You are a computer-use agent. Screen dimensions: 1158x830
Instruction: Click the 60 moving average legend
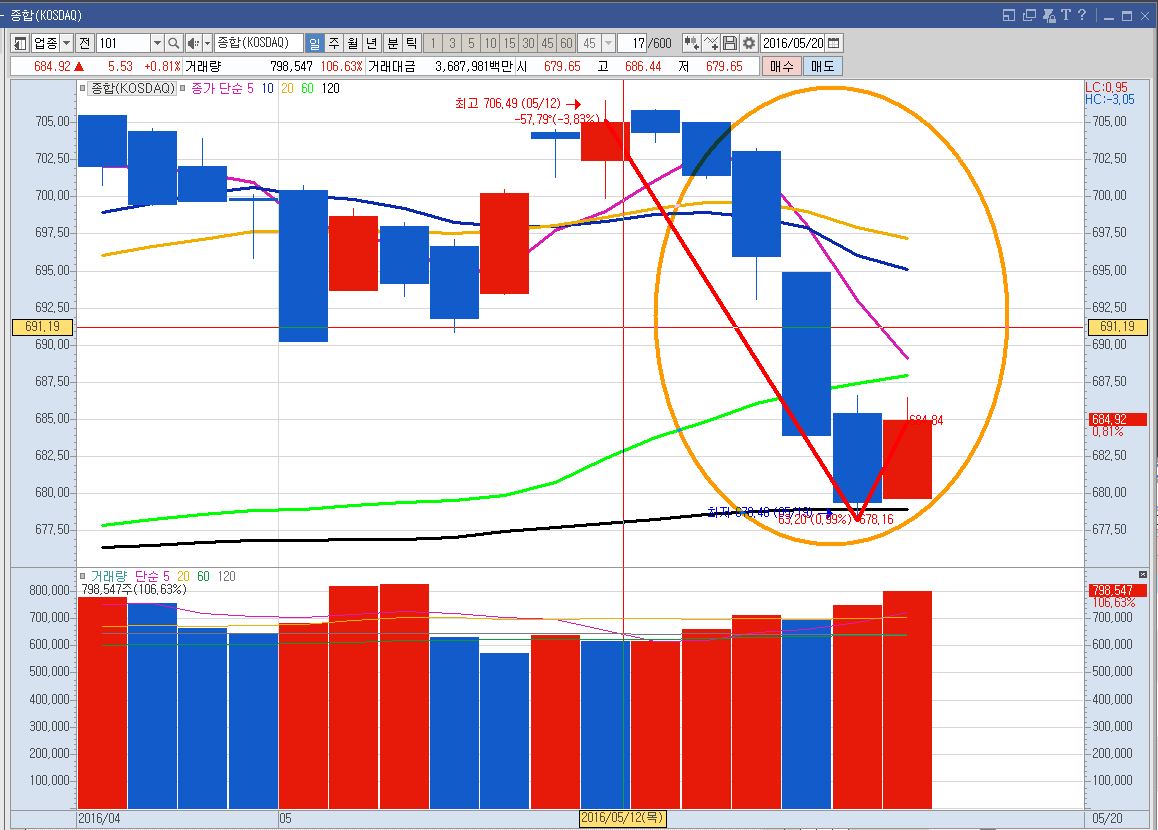click(307, 89)
